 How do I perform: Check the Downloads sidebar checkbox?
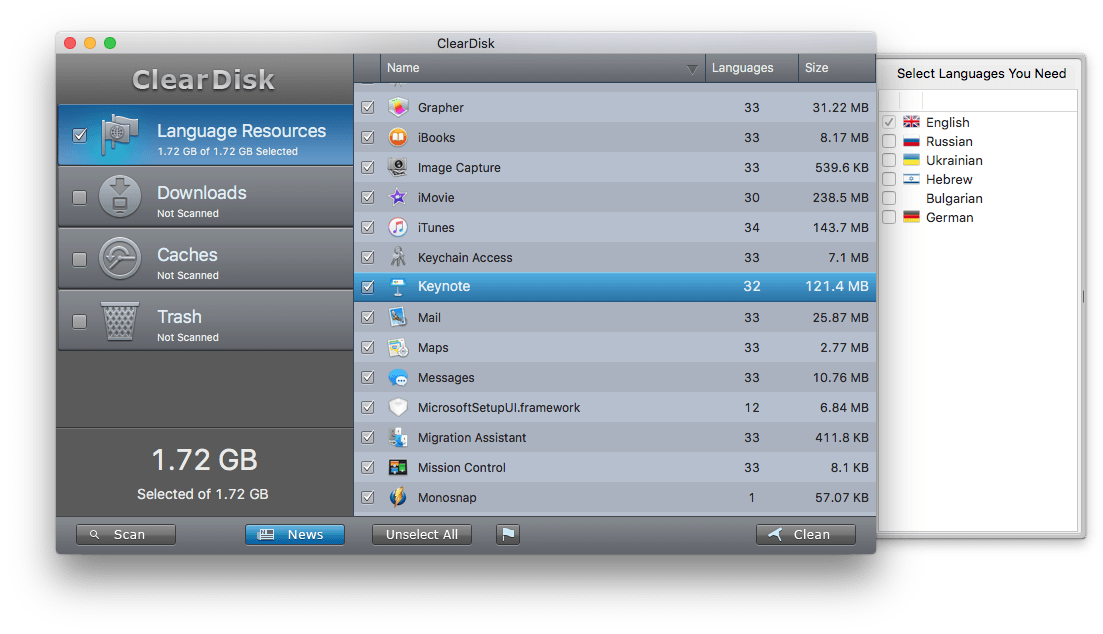point(79,197)
